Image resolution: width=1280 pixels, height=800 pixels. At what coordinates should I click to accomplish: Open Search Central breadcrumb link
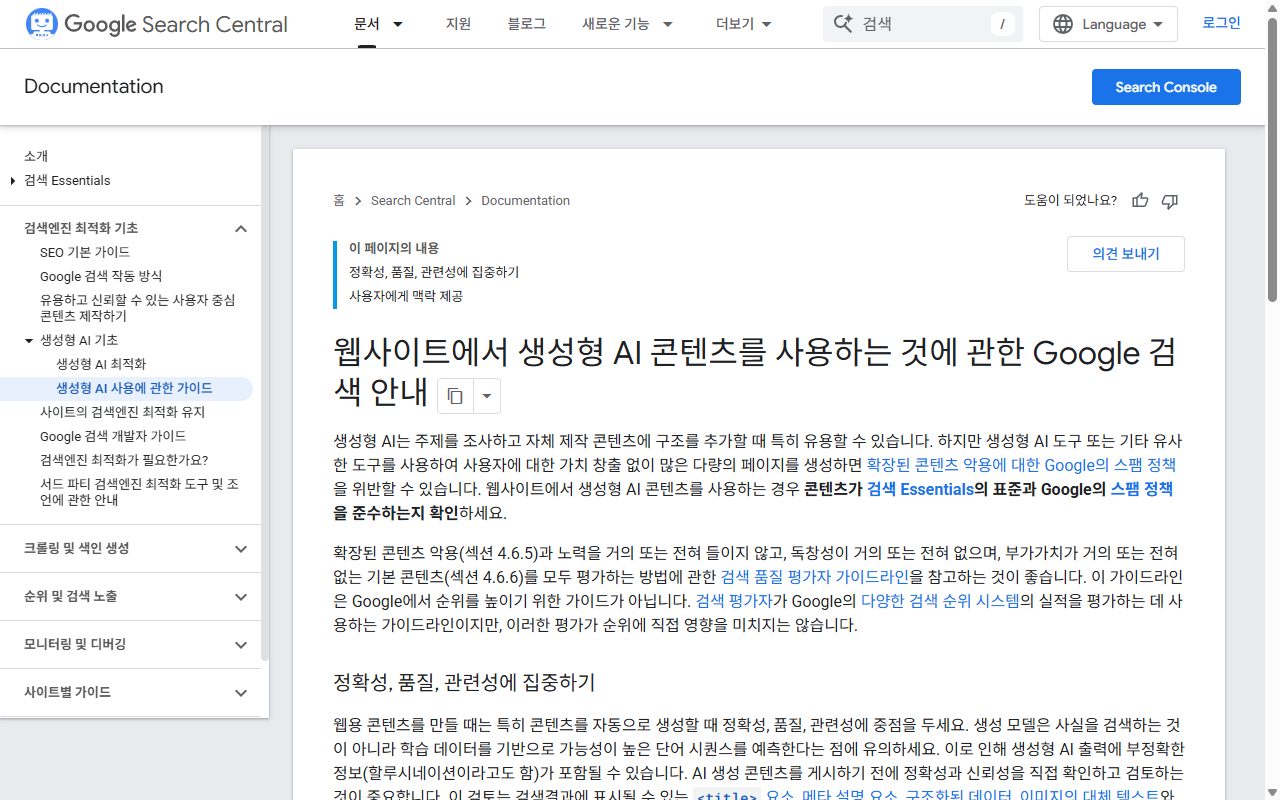(413, 201)
